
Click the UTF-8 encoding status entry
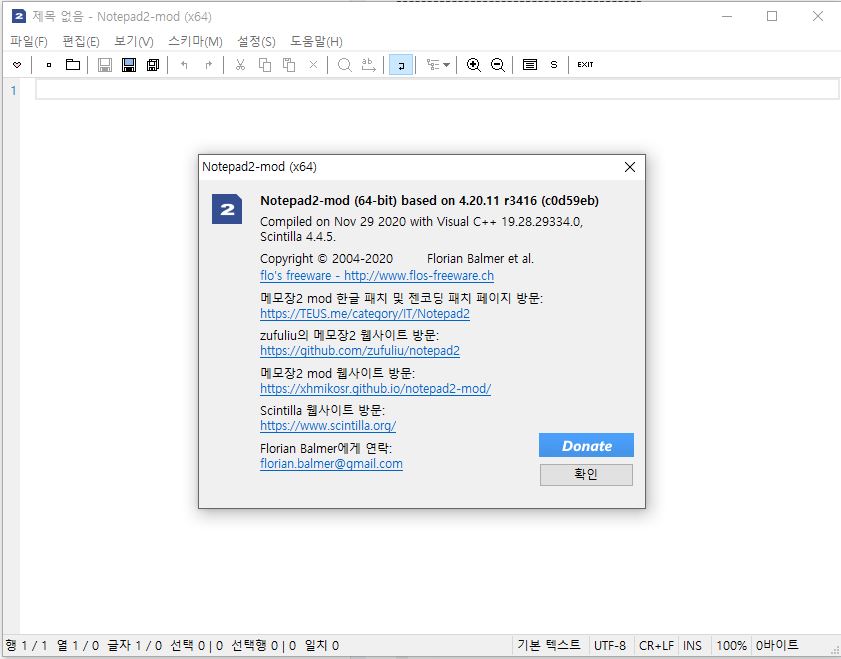[x=610, y=646]
